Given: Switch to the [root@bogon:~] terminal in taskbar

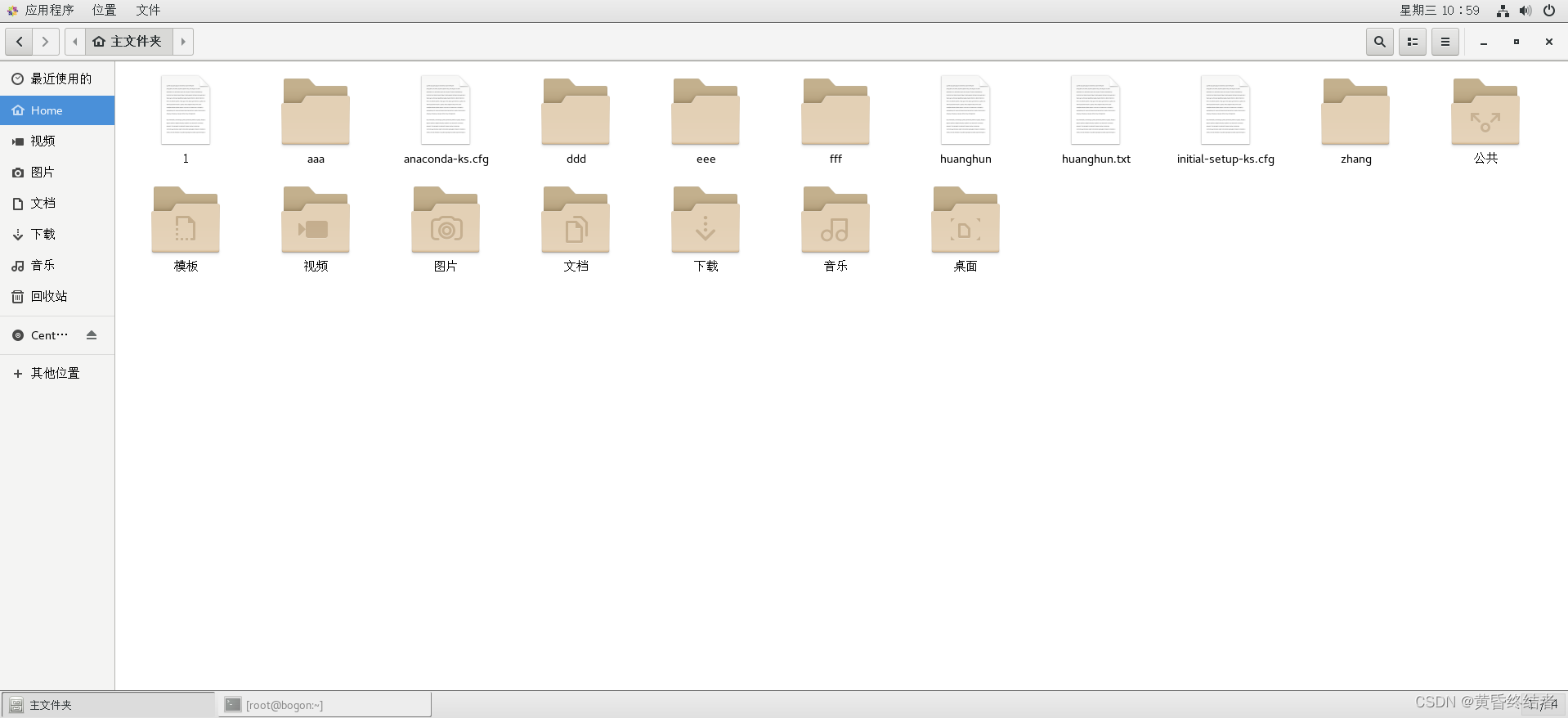Looking at the screenshot, I should point(325,705).
